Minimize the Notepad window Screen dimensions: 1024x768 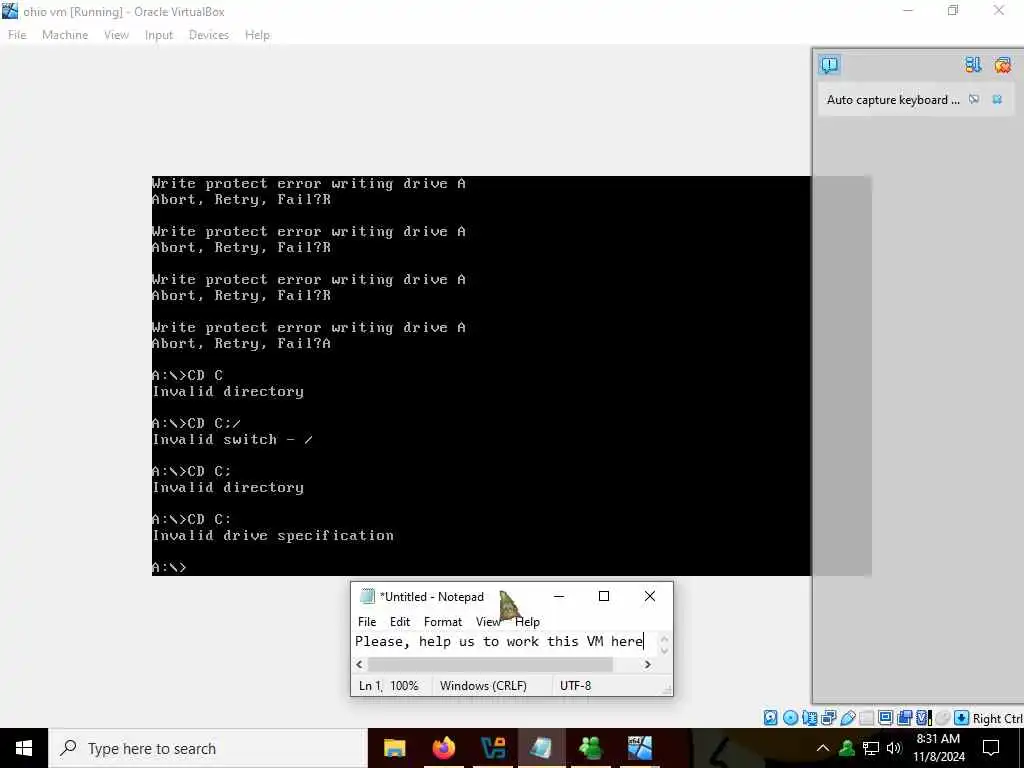(x=559, y=596)
